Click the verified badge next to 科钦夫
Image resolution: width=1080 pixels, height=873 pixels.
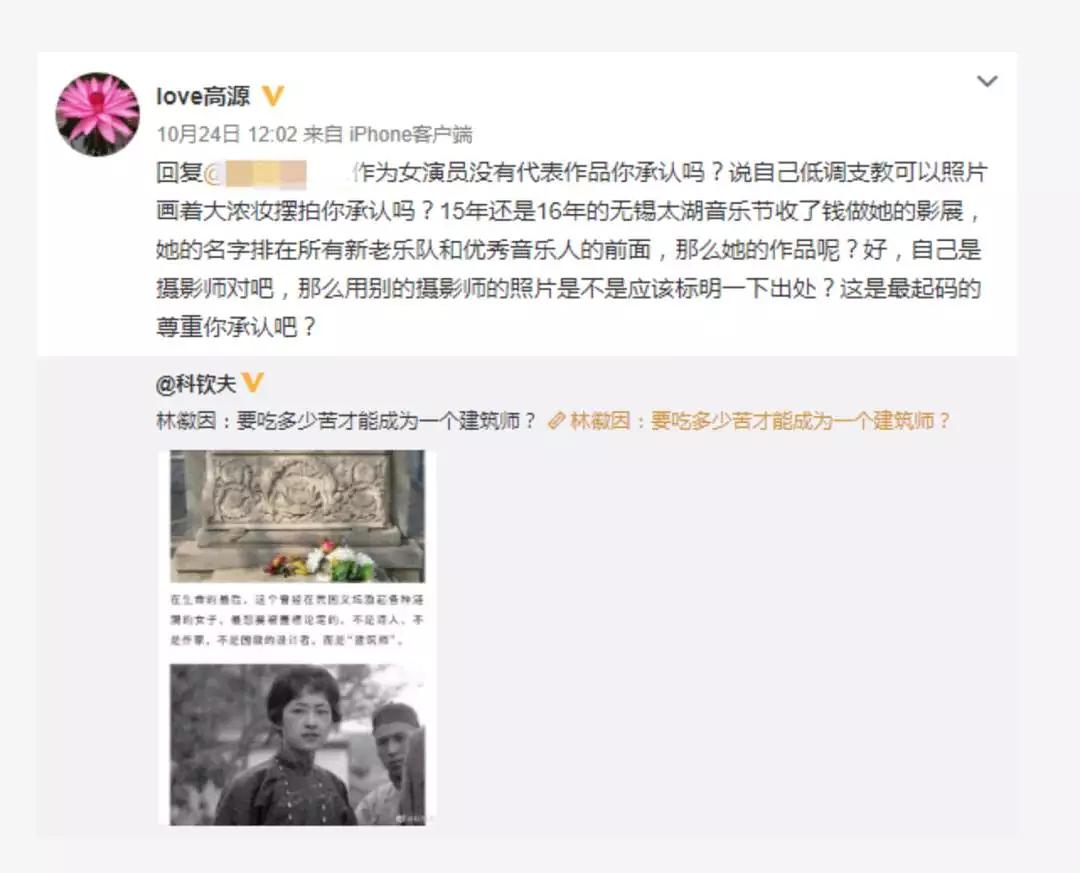point(253,382)
